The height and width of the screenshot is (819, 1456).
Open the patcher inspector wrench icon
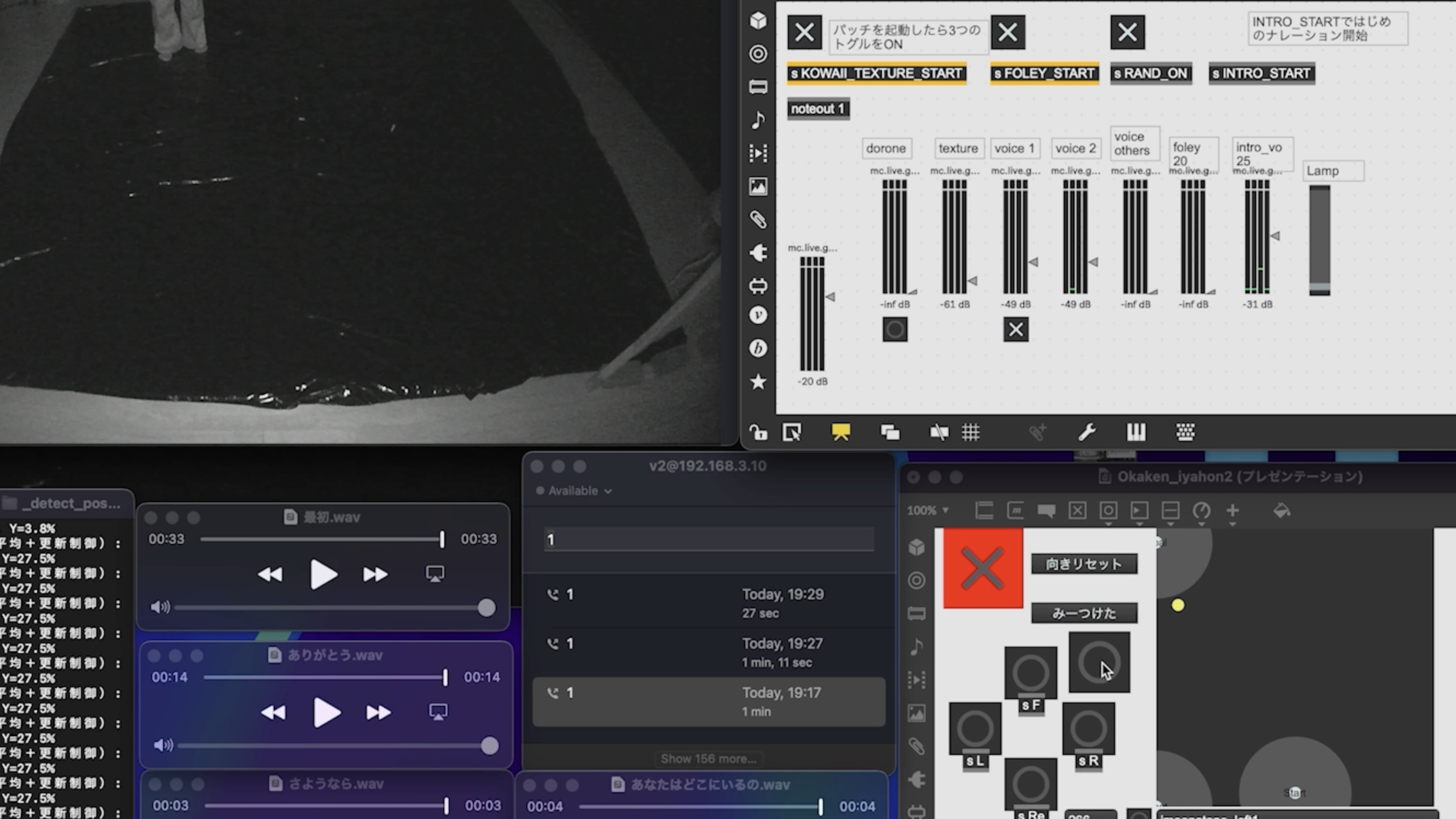pos(1086,432)
